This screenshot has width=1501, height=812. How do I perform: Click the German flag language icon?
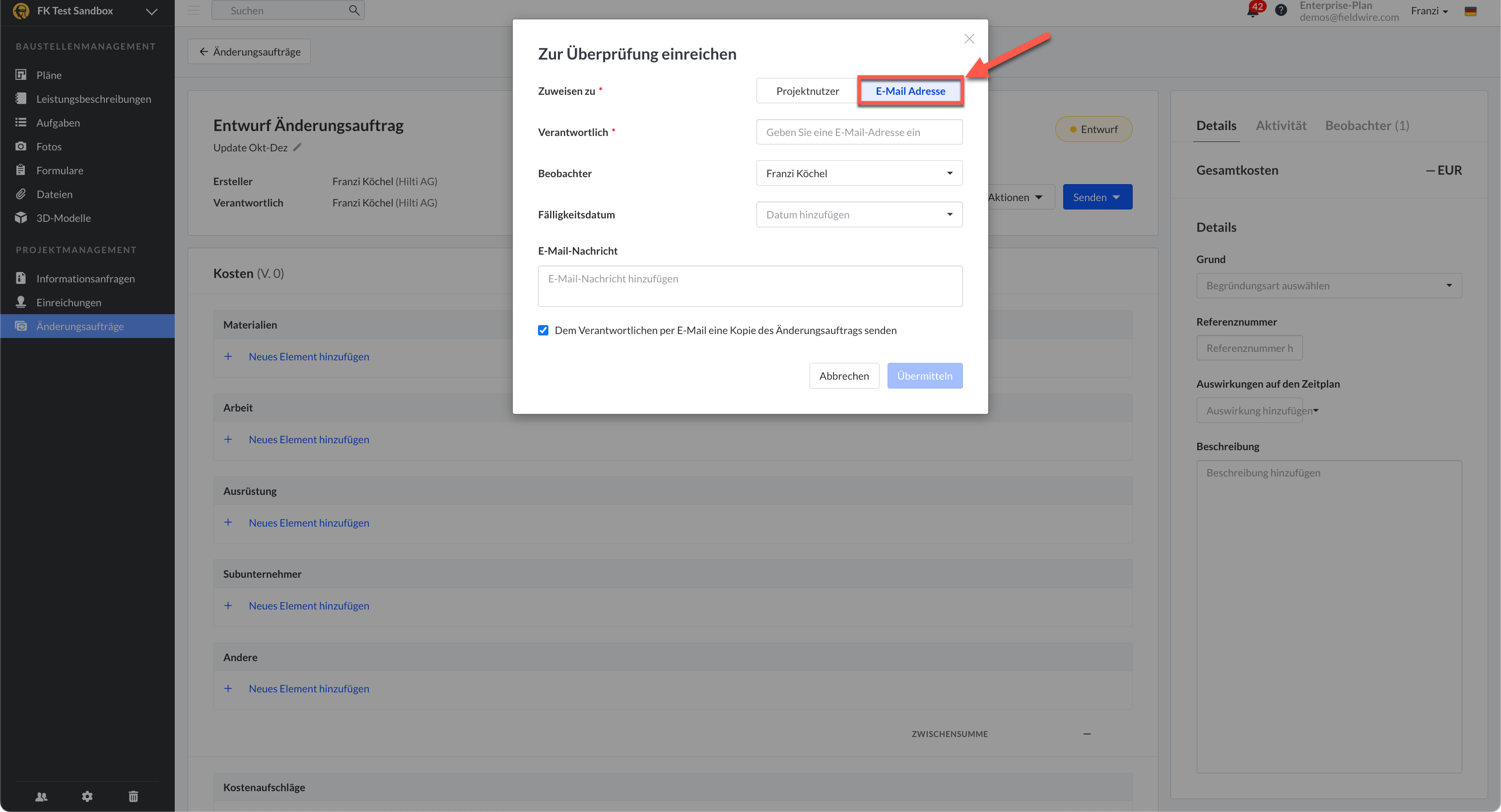coord(1470,11)
